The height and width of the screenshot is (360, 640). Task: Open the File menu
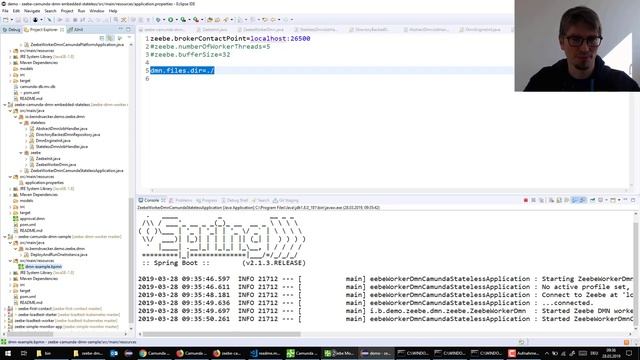tap(5, 11)
